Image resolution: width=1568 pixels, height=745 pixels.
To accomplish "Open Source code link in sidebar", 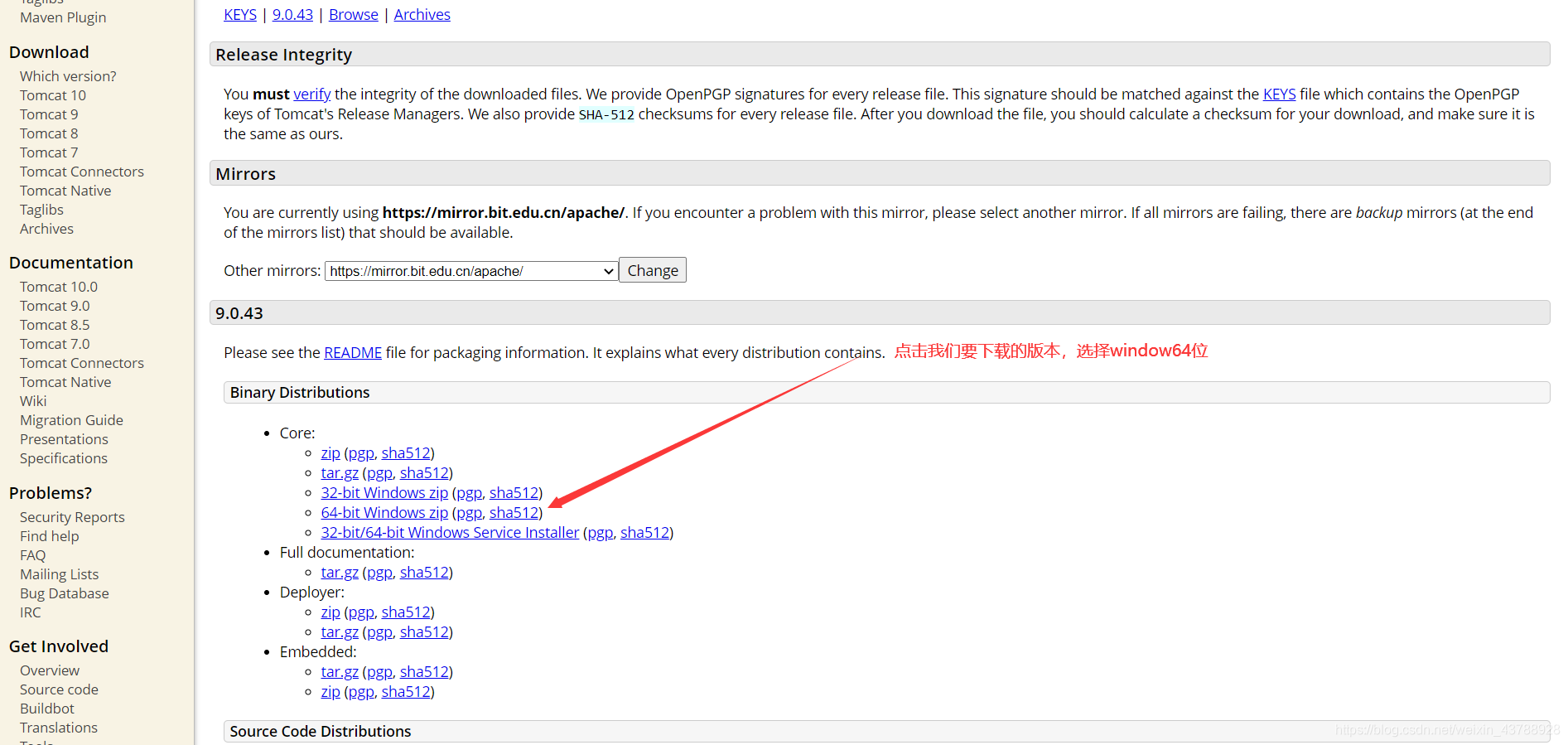I will (59, 689).
